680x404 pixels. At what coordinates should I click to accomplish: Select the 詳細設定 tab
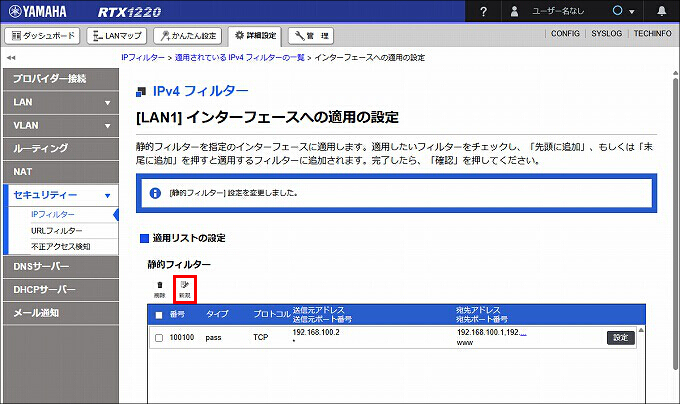point(255,36)
